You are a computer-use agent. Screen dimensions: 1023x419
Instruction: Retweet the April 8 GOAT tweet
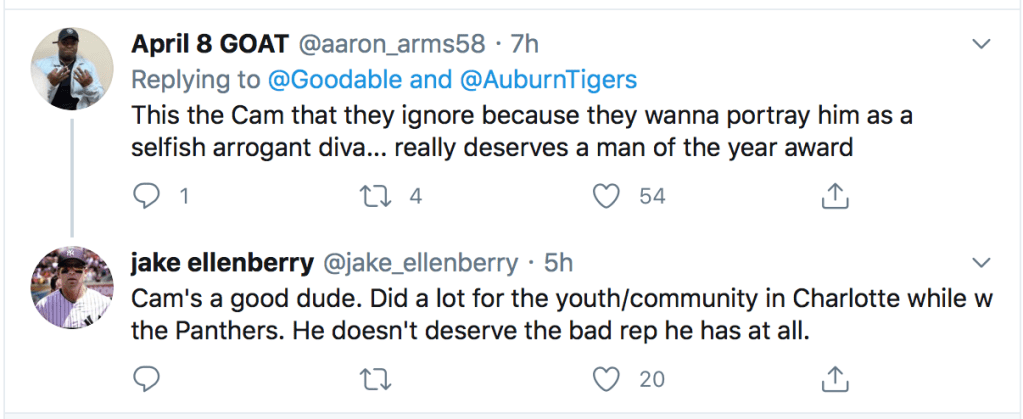376,196
